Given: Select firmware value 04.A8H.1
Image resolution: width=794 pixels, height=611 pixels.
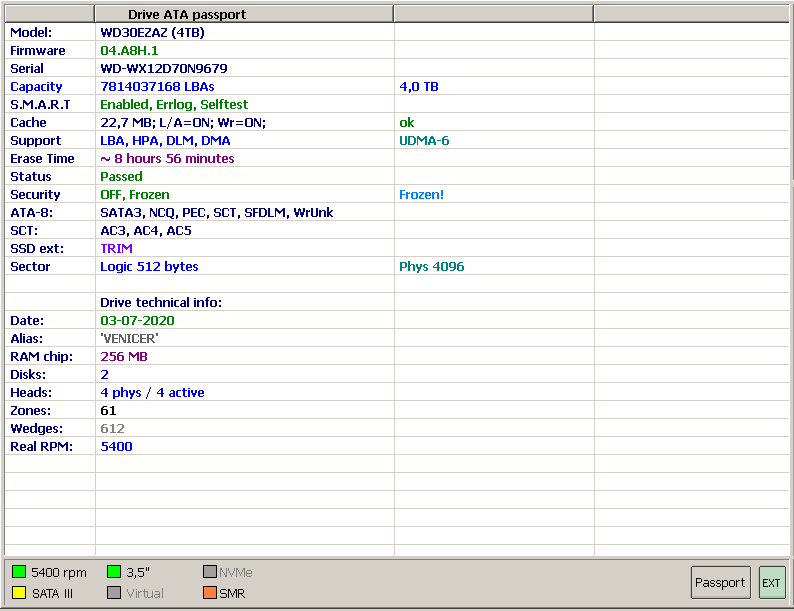Looking at the screenshot, I should [x=129, y=51].
